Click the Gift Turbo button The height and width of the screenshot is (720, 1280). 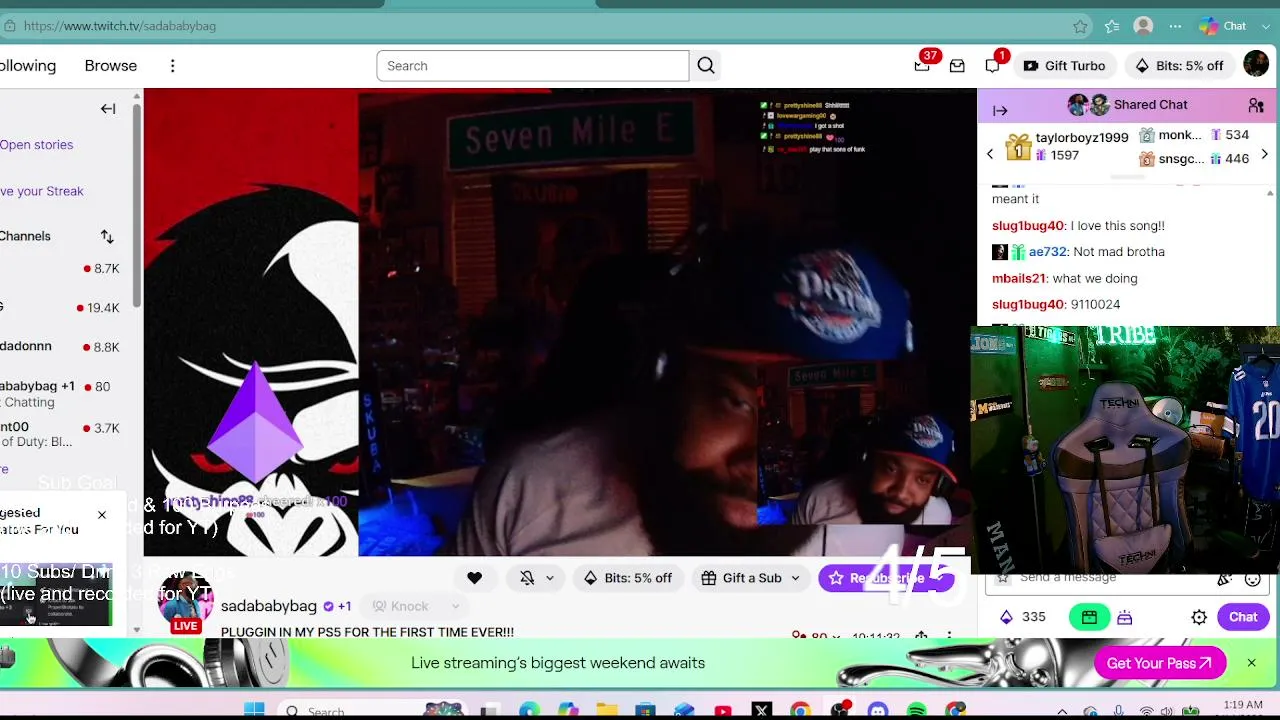1064,66
